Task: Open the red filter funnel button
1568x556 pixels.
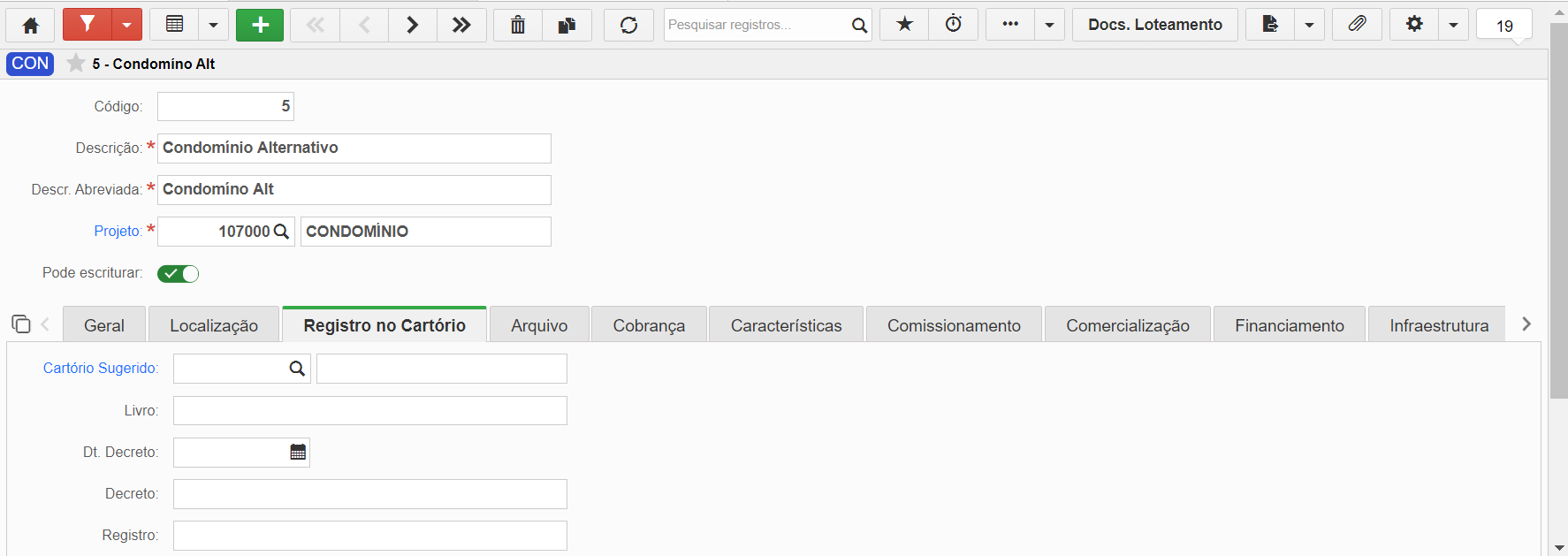Action: tap(88, 25)
